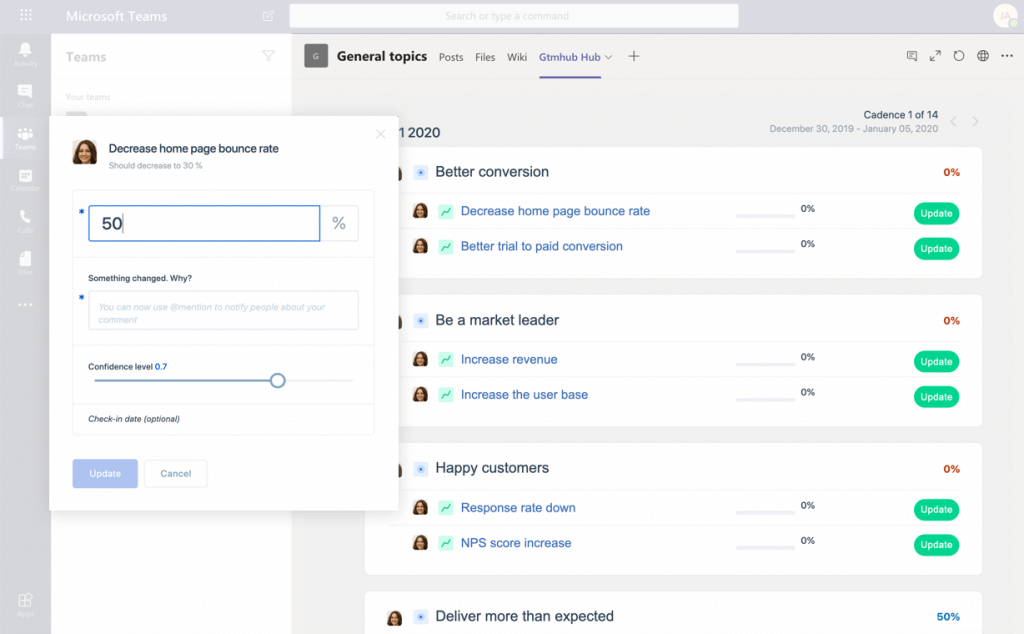Select the Gtmhub Hub tab
The image size is (1024, 634).
point(569,57)
